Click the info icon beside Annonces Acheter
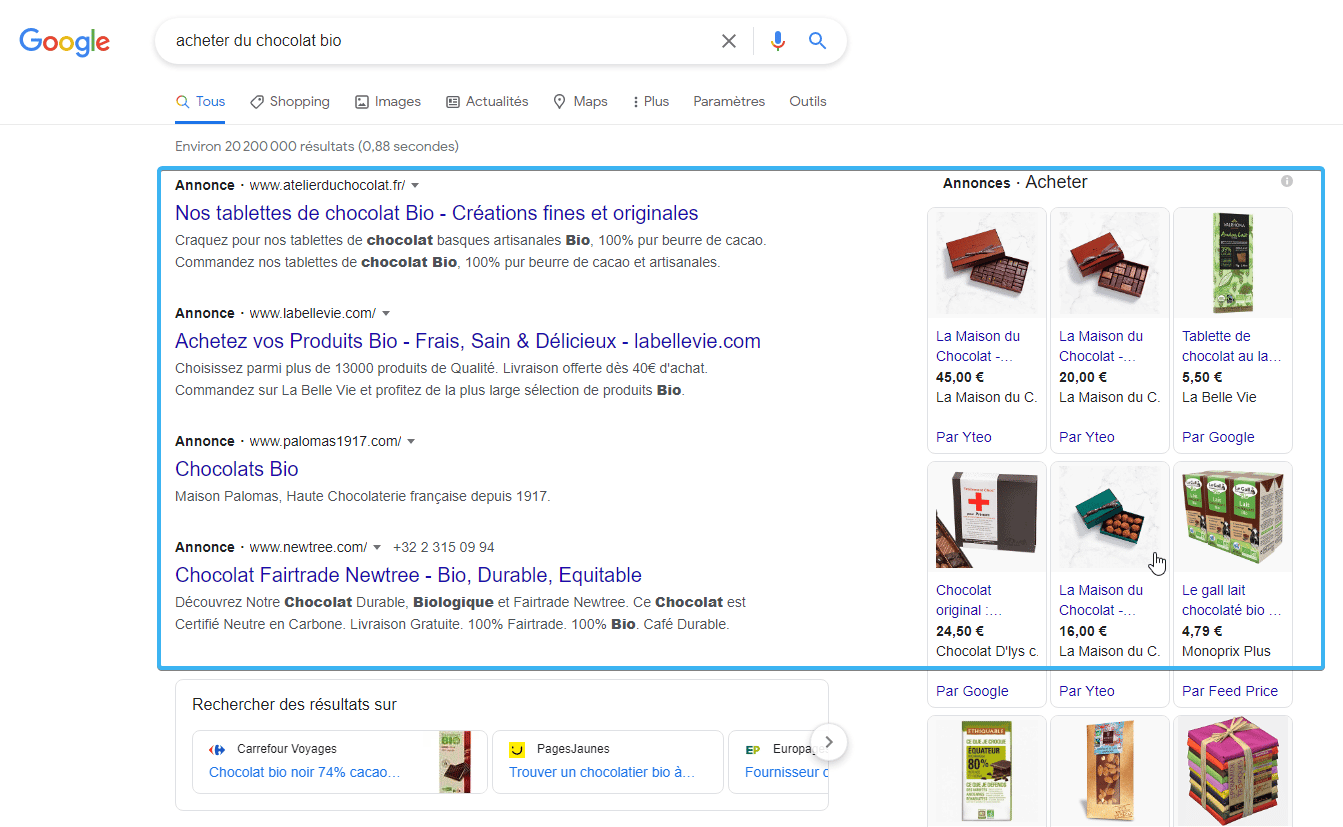Image resolution: width=1343 pixels, height=827 pixels. tap(1287, 181)
